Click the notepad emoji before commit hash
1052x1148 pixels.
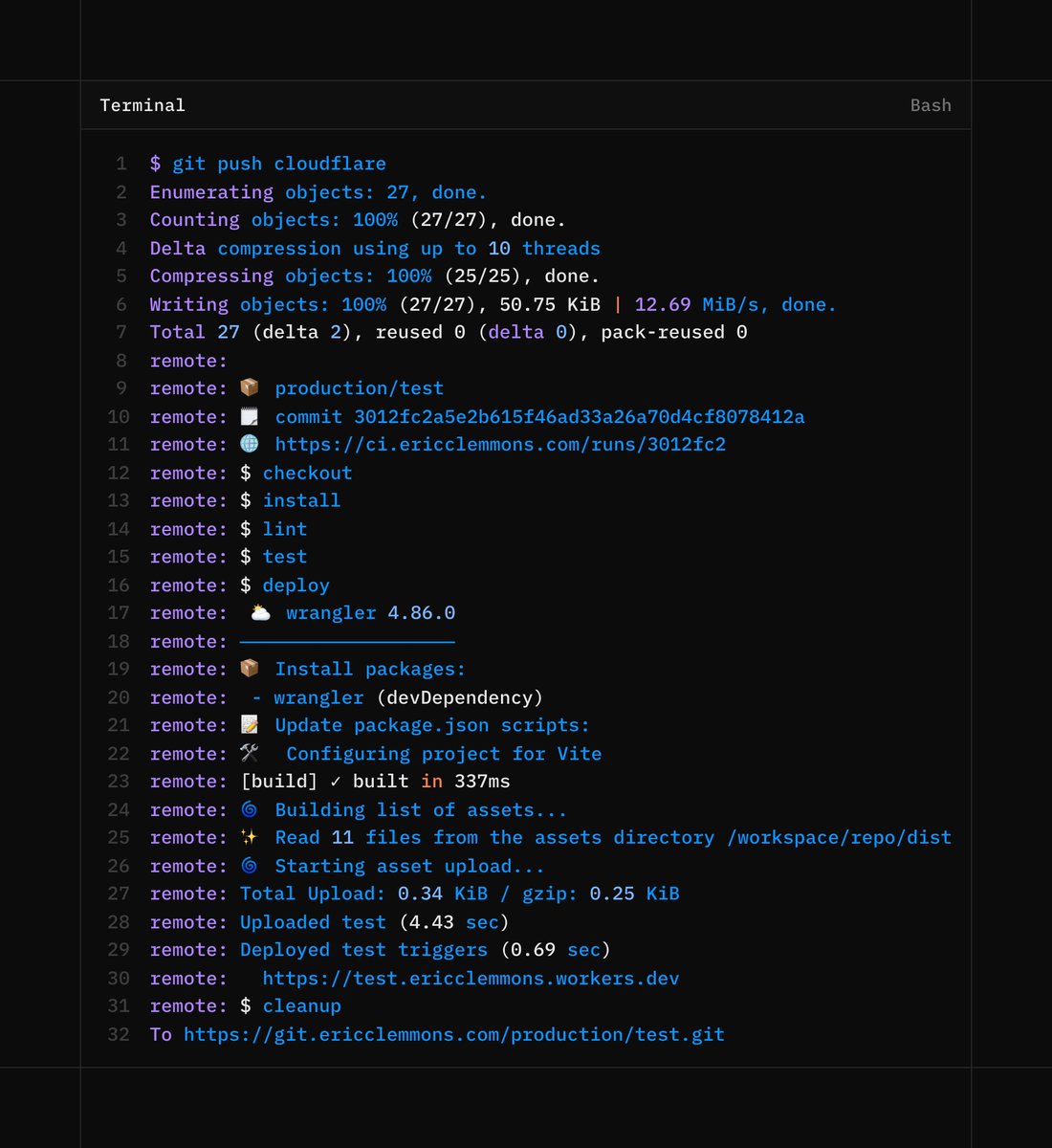click(x=250, y=417)
